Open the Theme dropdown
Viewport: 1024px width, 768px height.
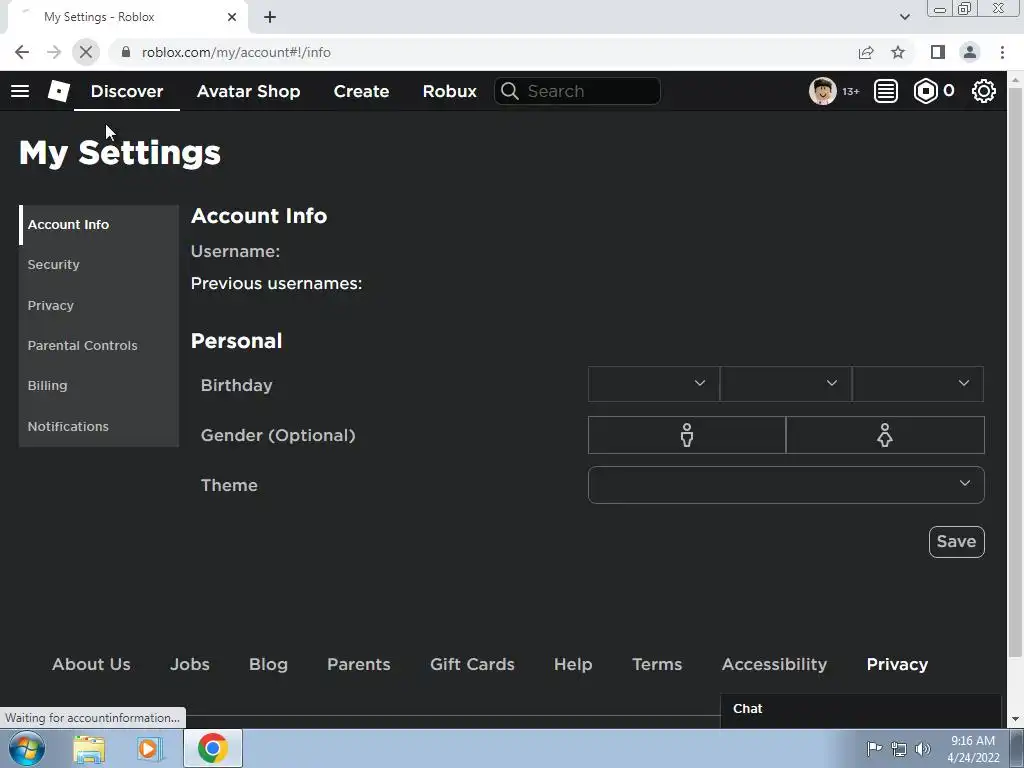click(786, 485)
